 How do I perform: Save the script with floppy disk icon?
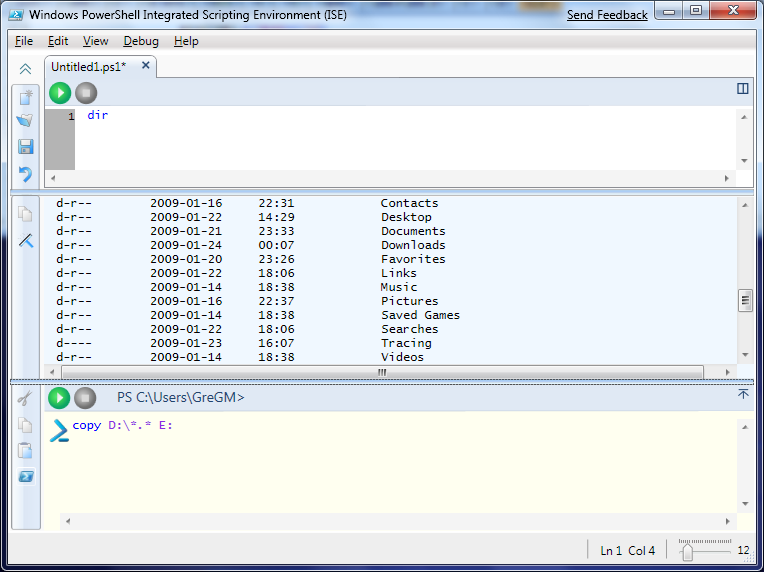click(x=26, y=147)
